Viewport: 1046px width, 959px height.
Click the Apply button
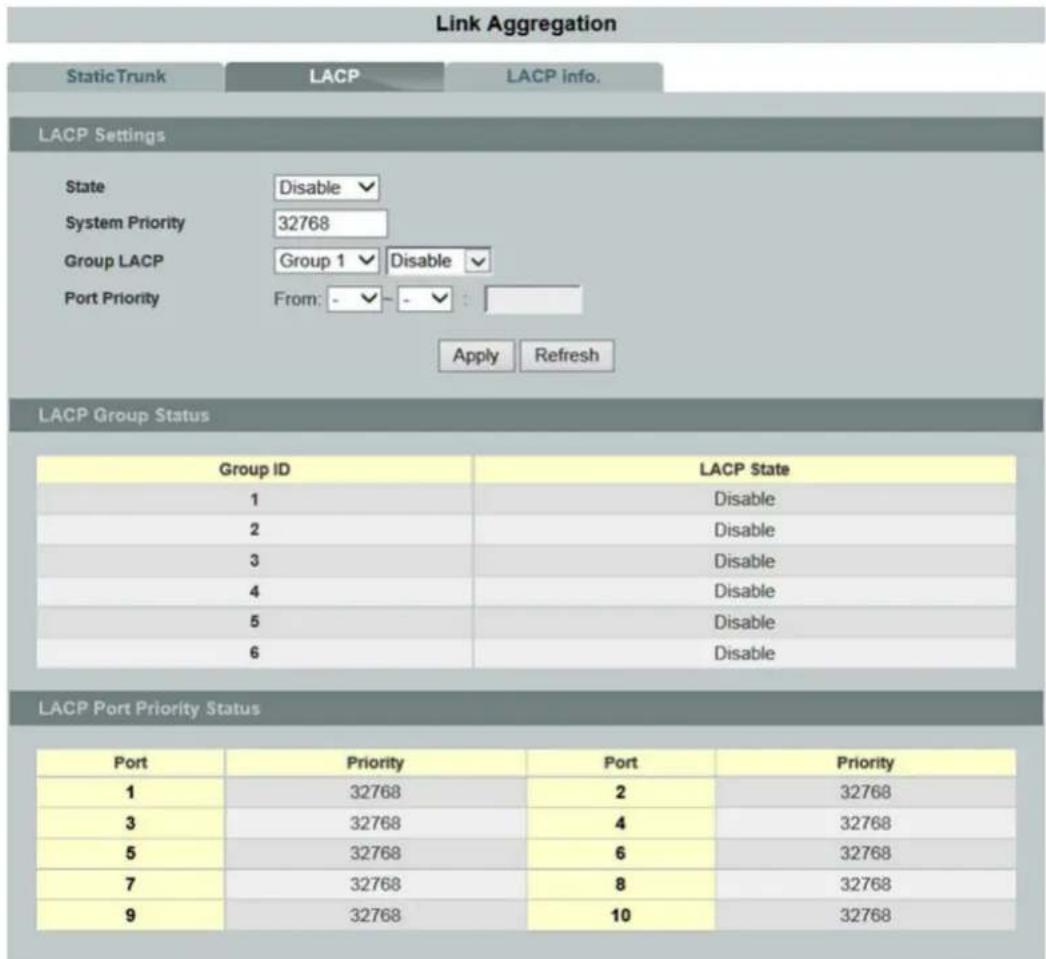[476, 355]
